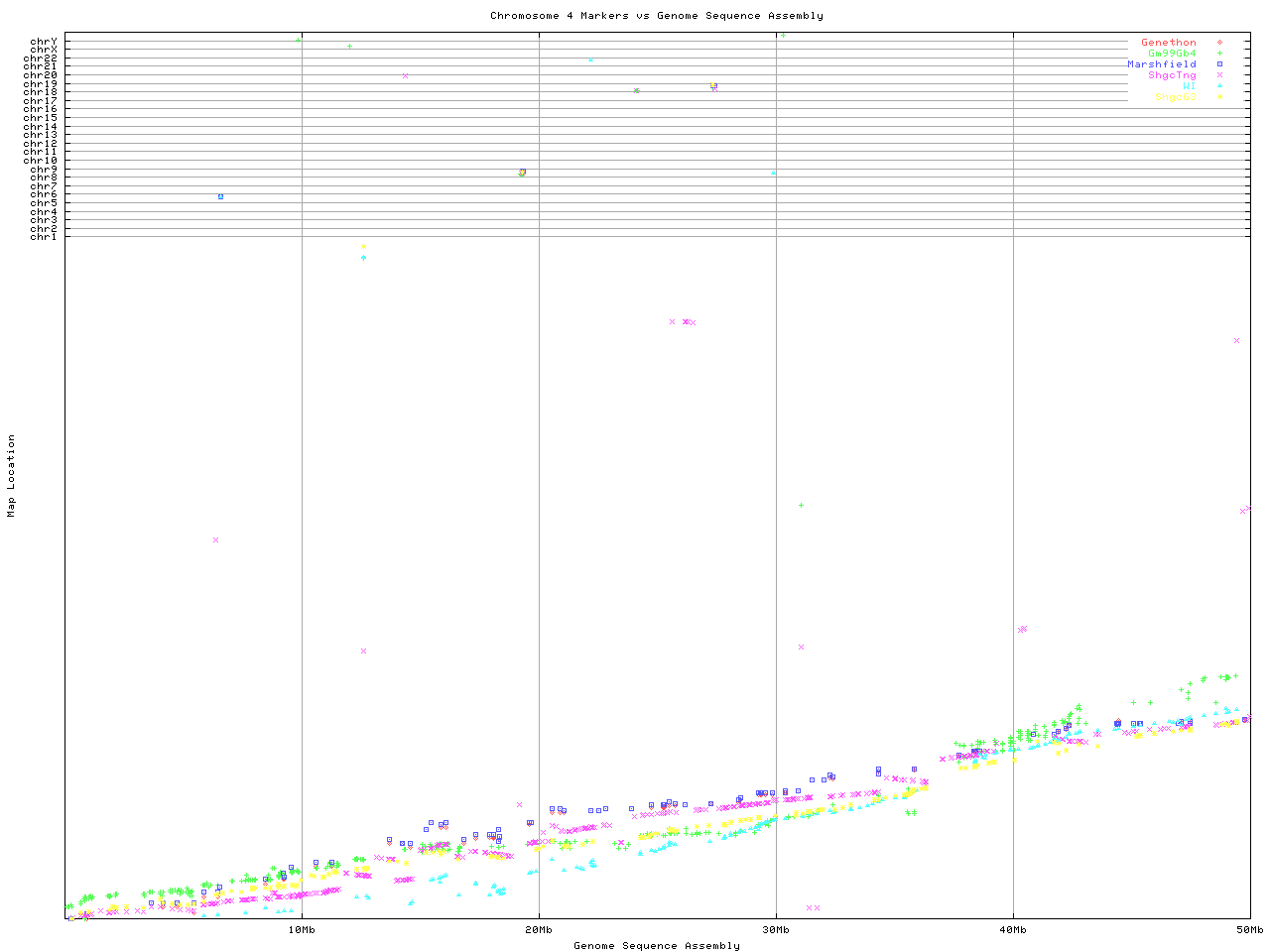Click the blue square marker near chr6 row
1270x952 pixels.
[220, 196]
